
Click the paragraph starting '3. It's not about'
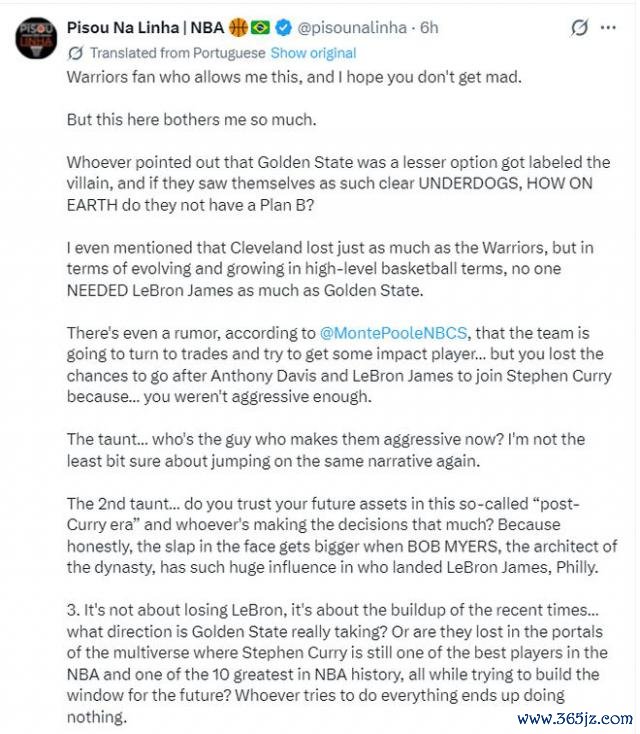tap(337, 663)
